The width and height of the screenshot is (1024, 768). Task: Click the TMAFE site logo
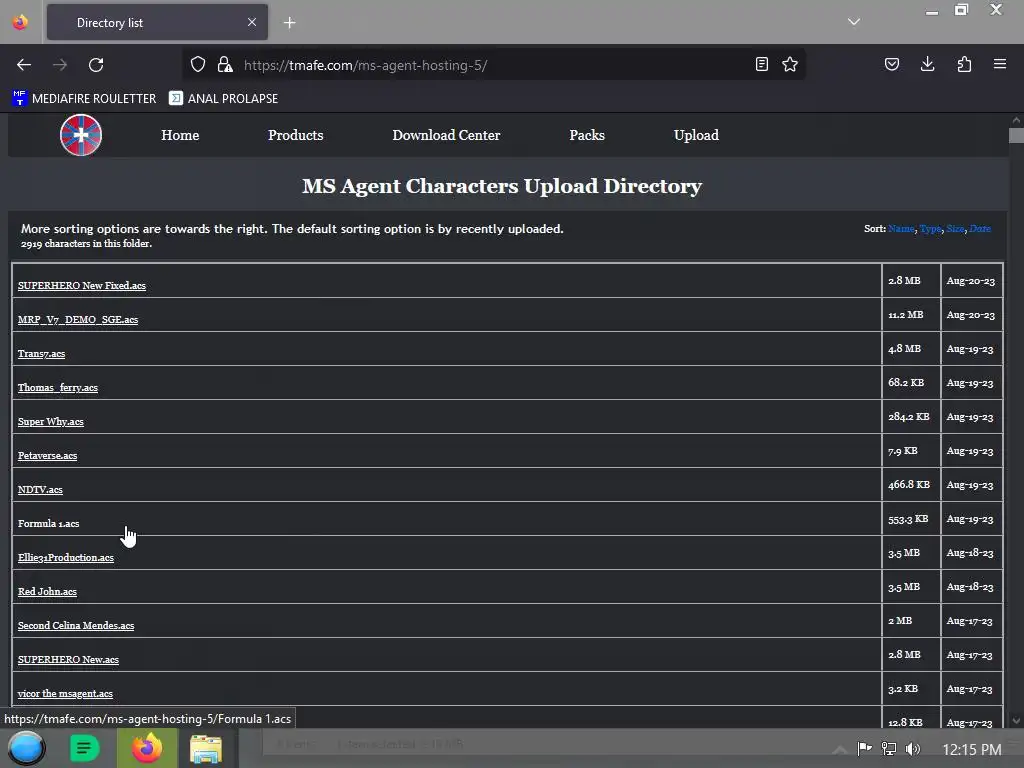[81, 135]
